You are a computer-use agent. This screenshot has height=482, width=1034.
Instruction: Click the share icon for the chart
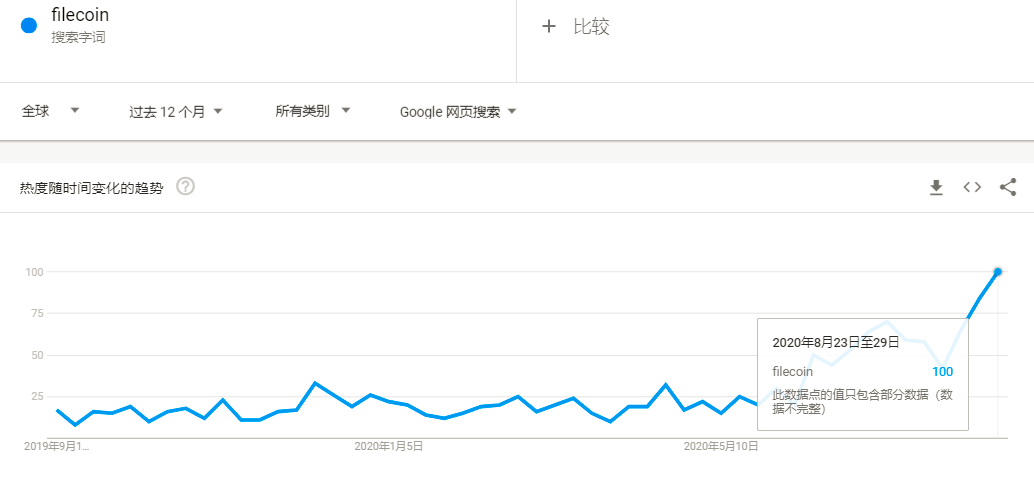pos(1008,187)
